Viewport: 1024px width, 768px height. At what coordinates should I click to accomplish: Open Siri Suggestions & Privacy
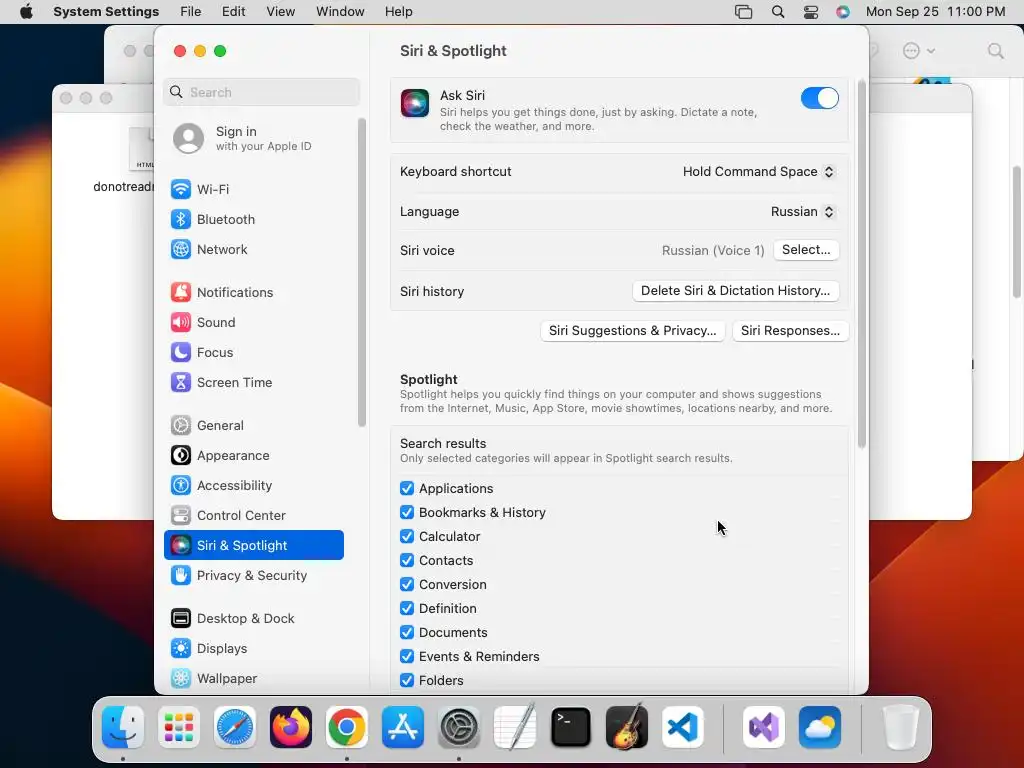coord(632,331)
